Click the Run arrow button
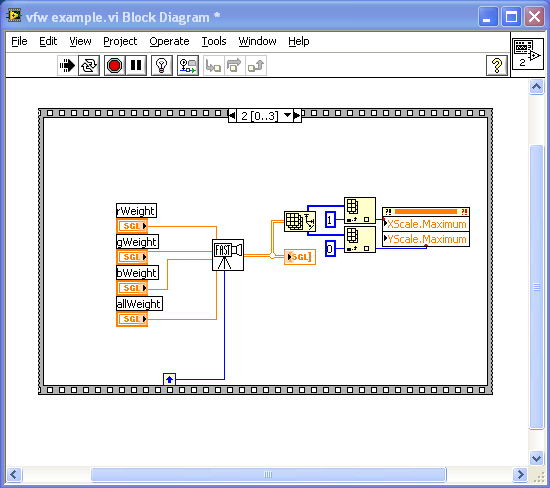The height and width of the screenshot is (488, 550). (67, 66)
